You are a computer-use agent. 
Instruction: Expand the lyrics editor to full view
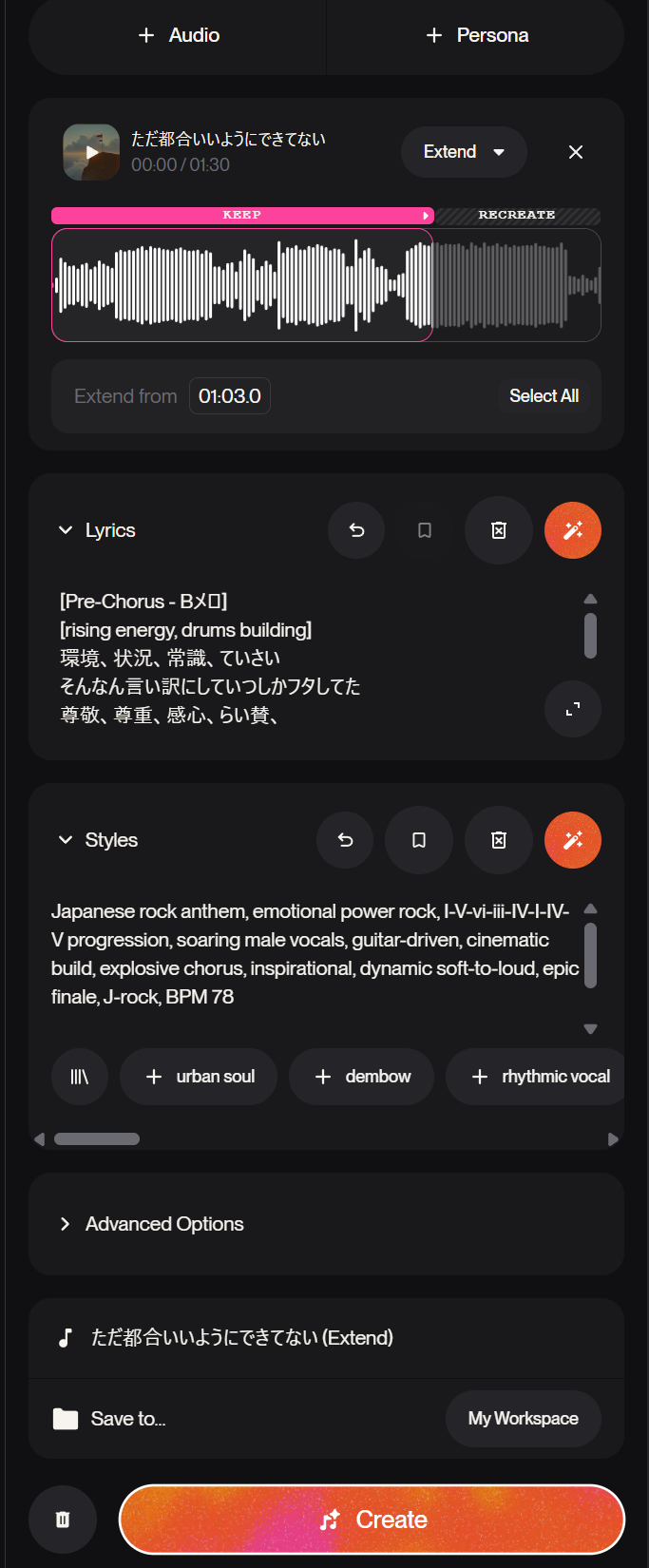tap(572, 709)
